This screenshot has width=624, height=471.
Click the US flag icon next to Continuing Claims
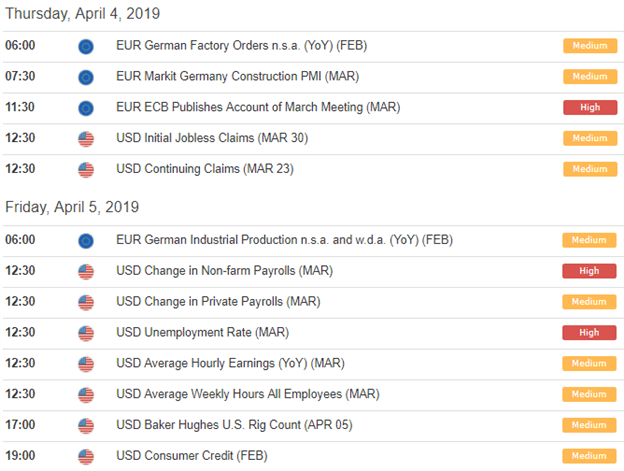[x=86, y=170]
